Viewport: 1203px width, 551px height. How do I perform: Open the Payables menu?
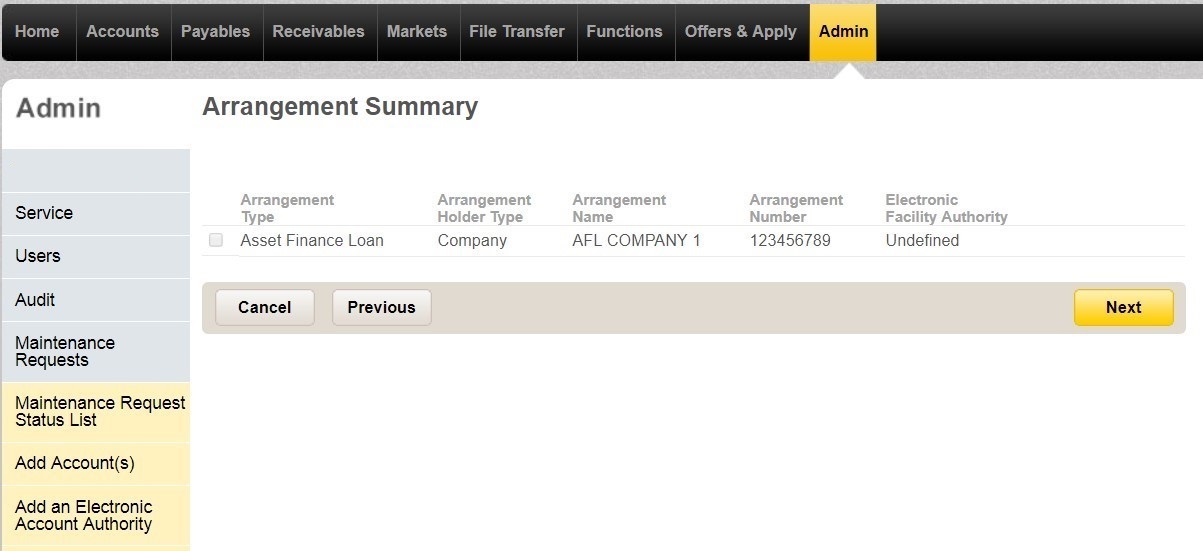coord(216,32)
